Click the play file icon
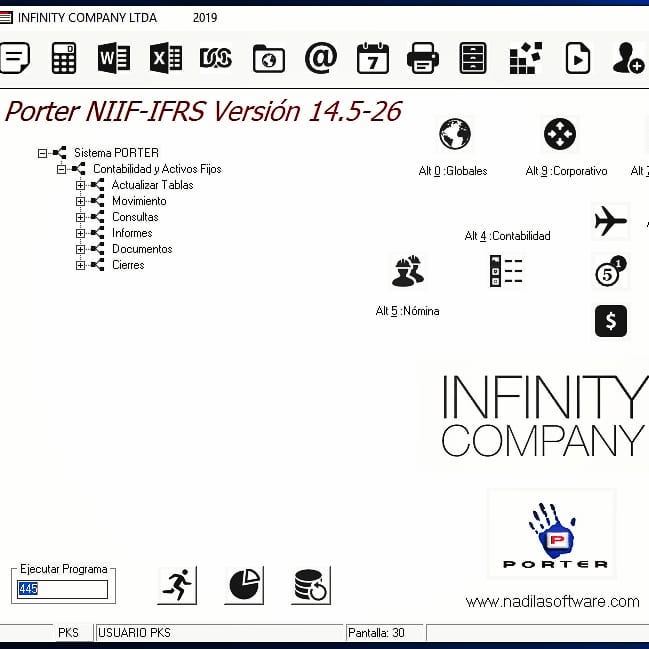This screenshot has width=649, height=649. (x=578, y=58)
